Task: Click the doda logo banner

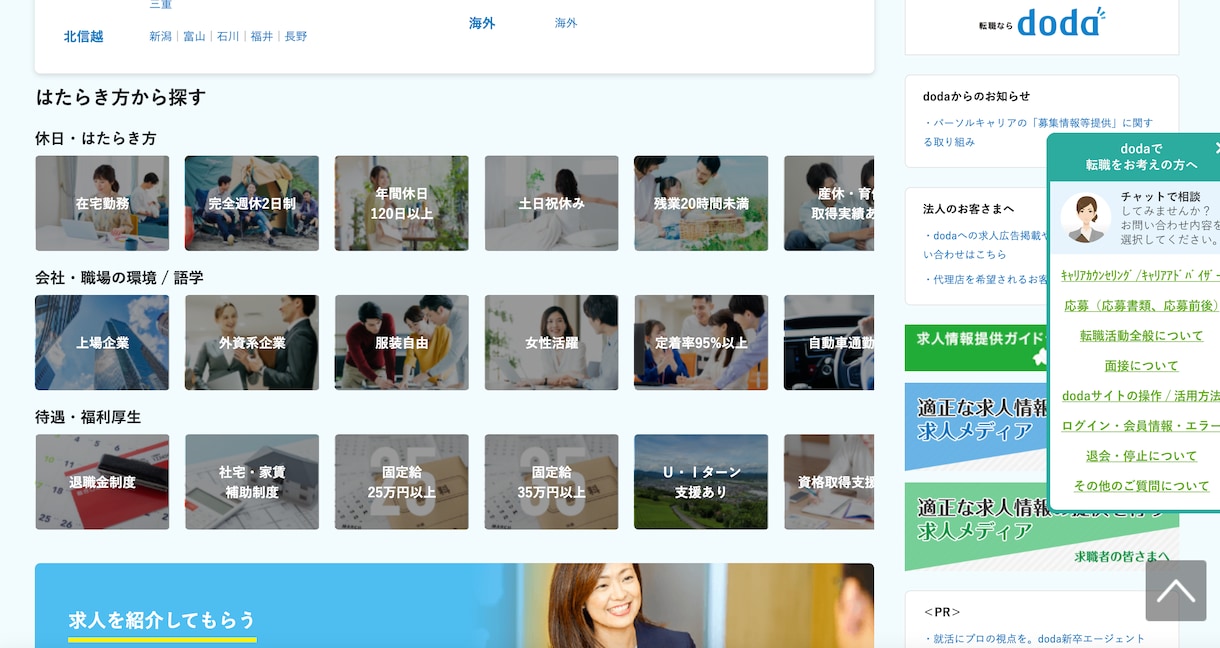Action: [1042, 22]
